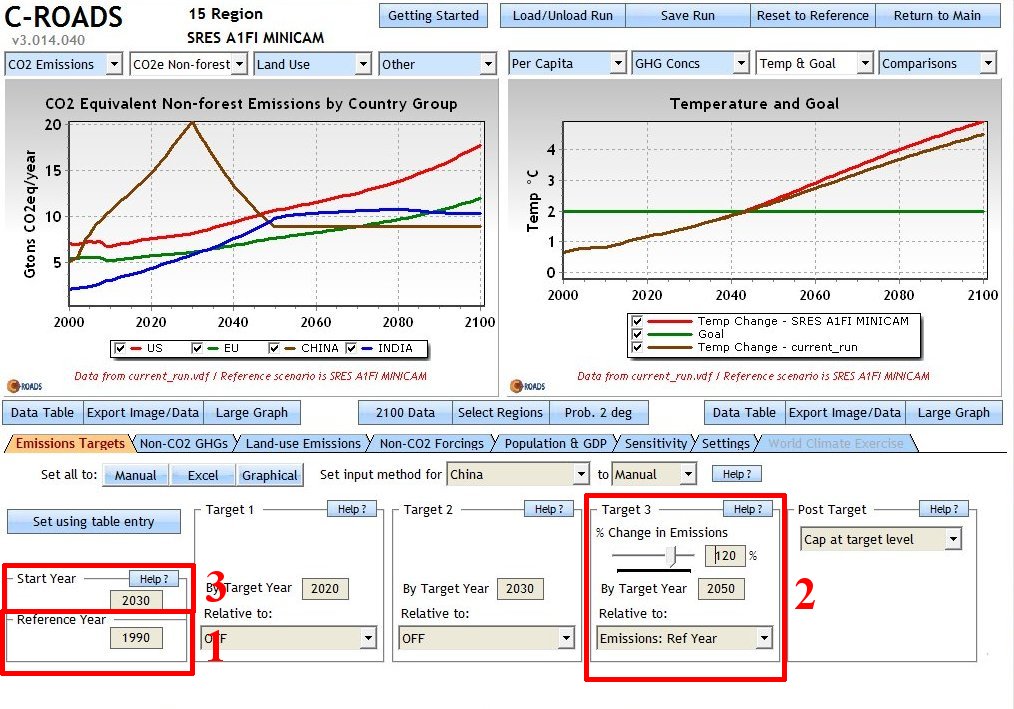Image resolution: width=1014 pixels, height=709 pixels.
Task: Open the Land-use Emissions tab
Action: [303, 443]
